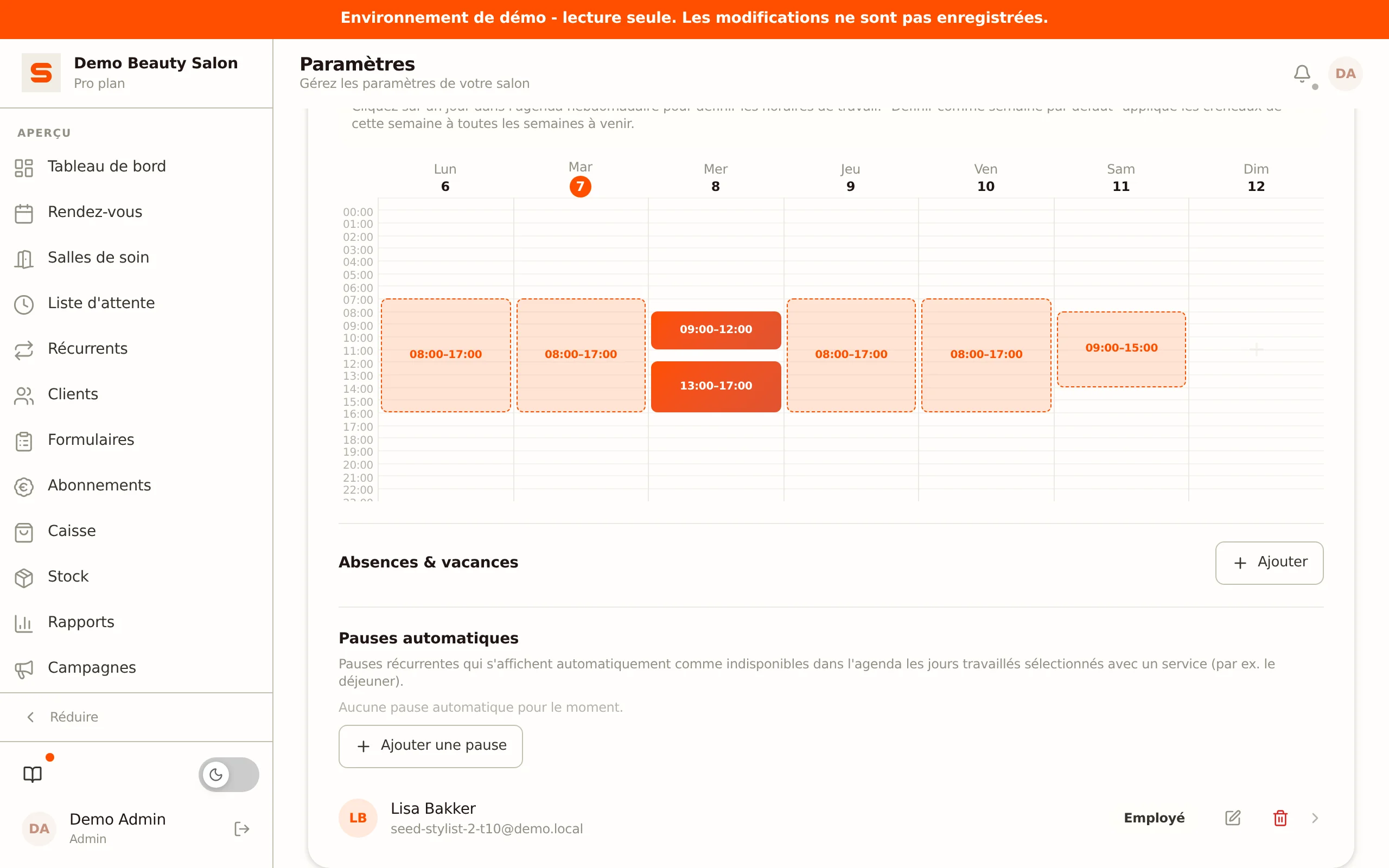Open Campagnes page link
This screenshot has height=868, width=1389.
pos(92,668)
